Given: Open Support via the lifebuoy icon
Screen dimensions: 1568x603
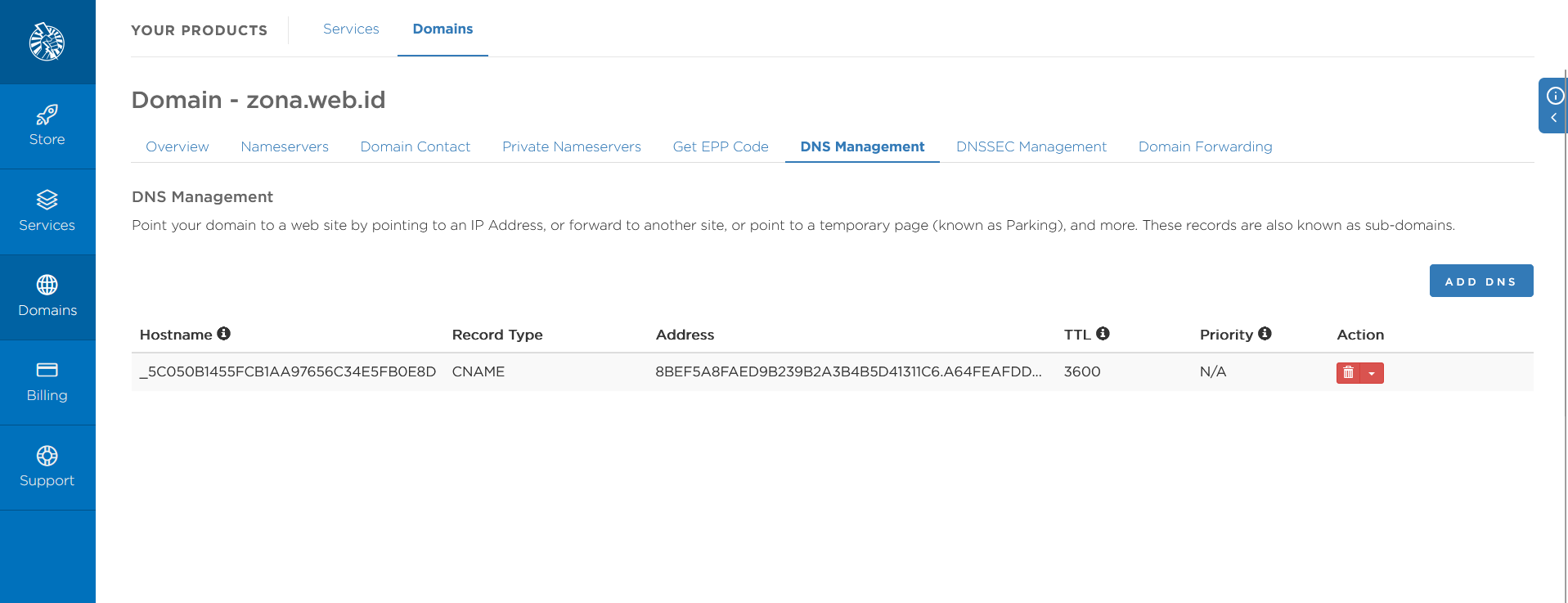Looking at the screenshot, I should (47, 455).
